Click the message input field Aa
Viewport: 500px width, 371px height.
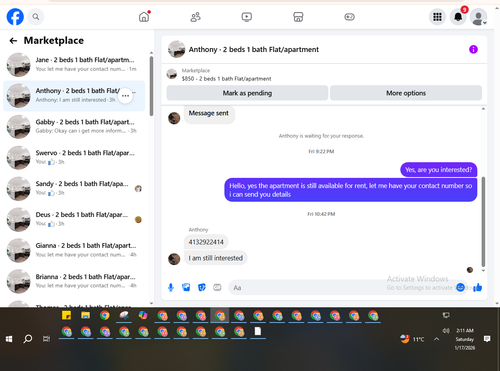[347, 287]
